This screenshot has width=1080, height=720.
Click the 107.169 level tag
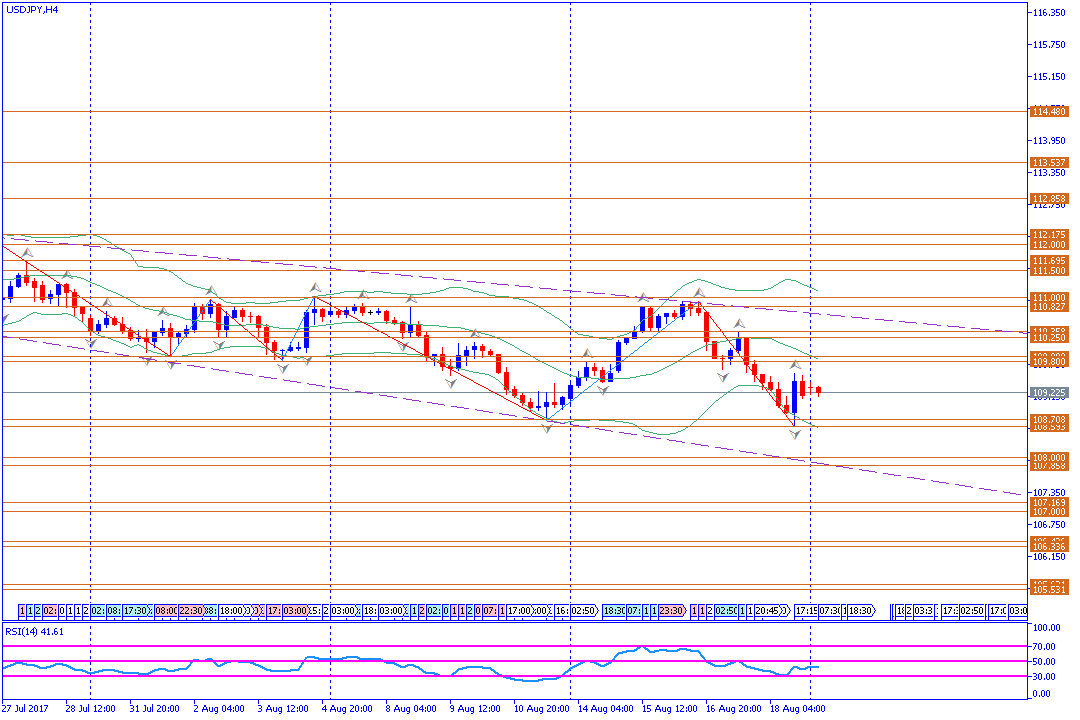1049,503
